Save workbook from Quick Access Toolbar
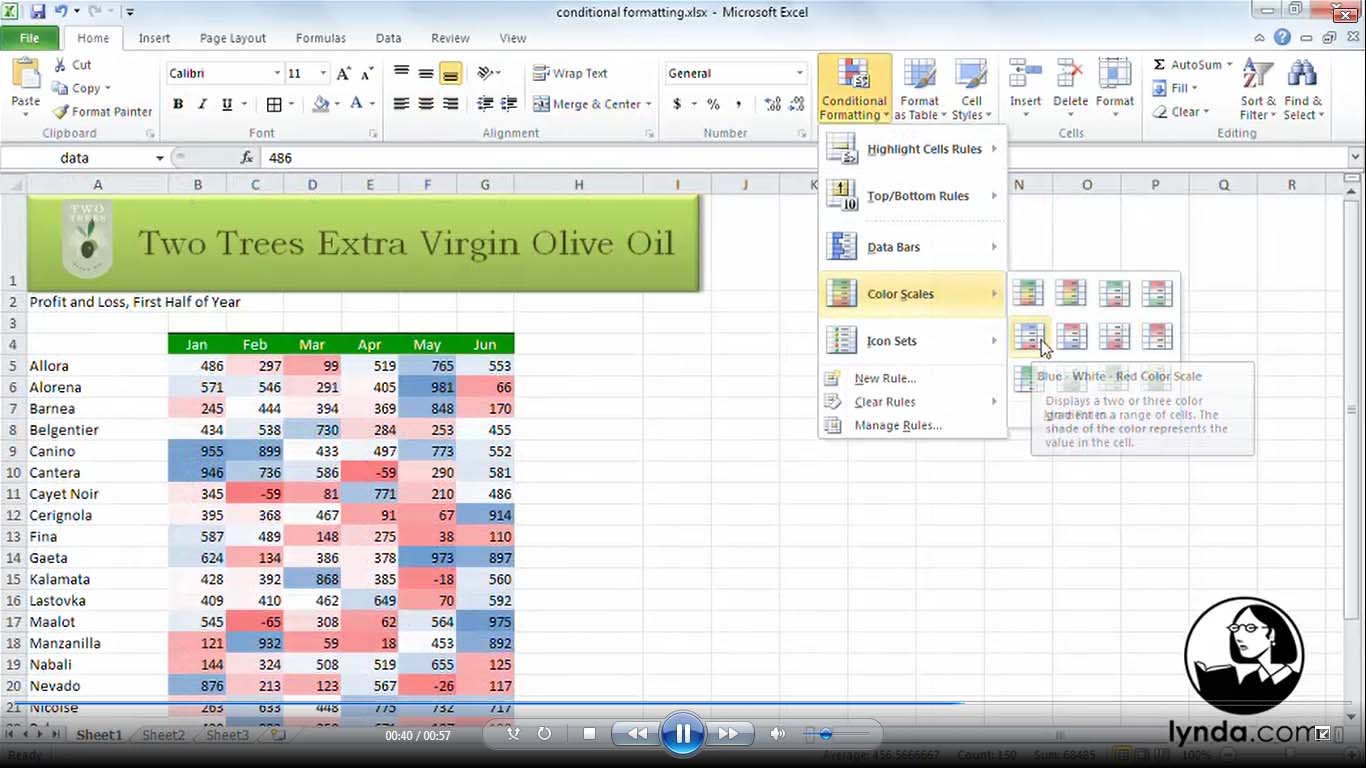This screenshot has height=768, width=1366. pyautogui.click(x=38, y=12)
